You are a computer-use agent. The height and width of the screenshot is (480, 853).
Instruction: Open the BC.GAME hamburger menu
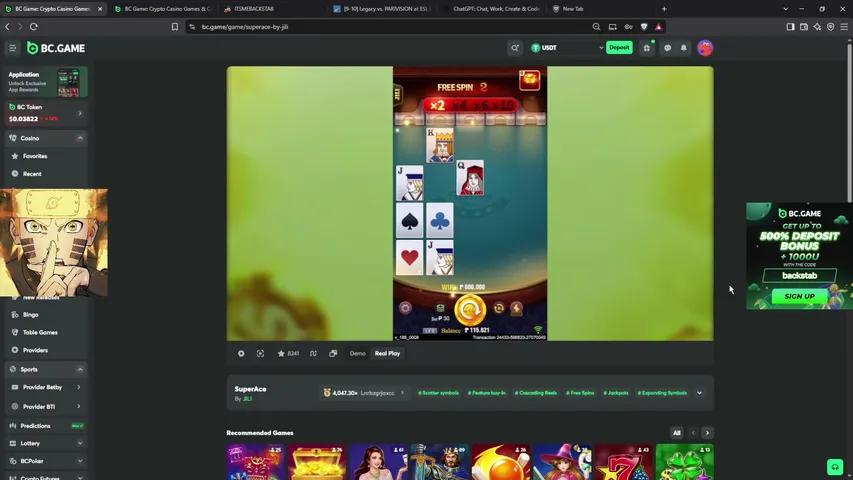(13, 48)
